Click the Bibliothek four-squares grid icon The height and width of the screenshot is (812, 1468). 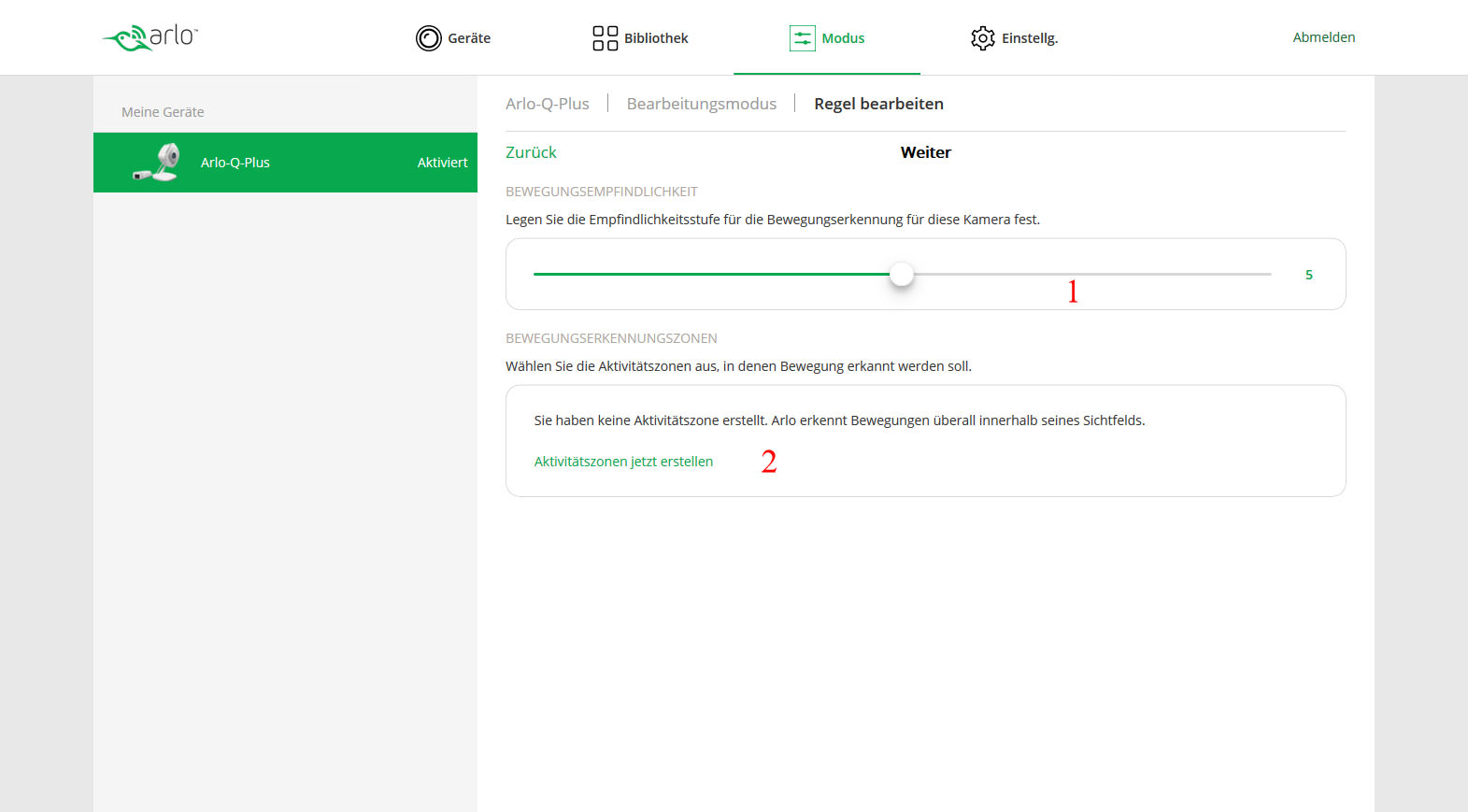(x=606, y=38)
